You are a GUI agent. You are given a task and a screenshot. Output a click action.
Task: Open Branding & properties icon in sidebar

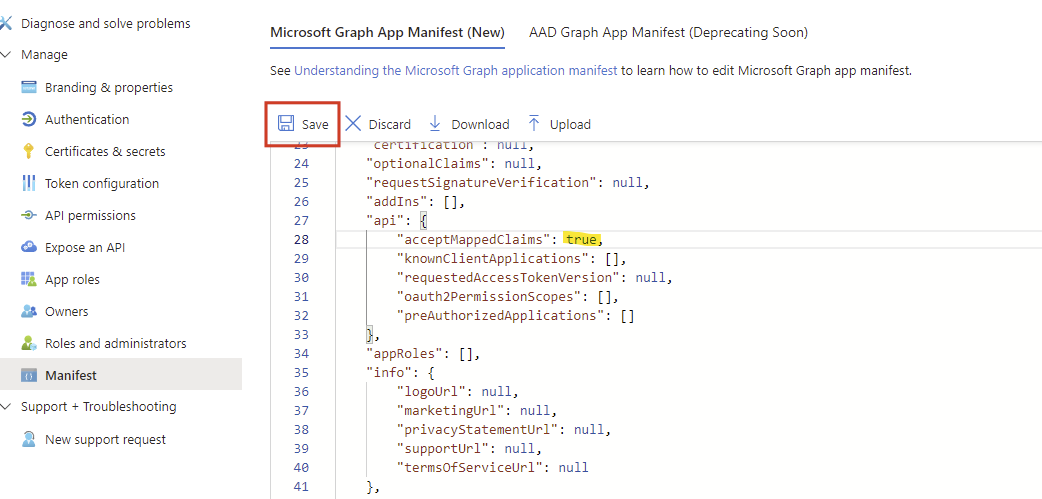point(28,87)
